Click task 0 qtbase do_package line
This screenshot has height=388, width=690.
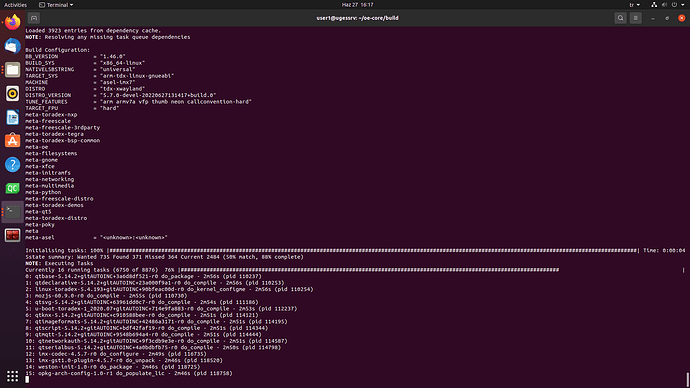click(x=143, y=276)
